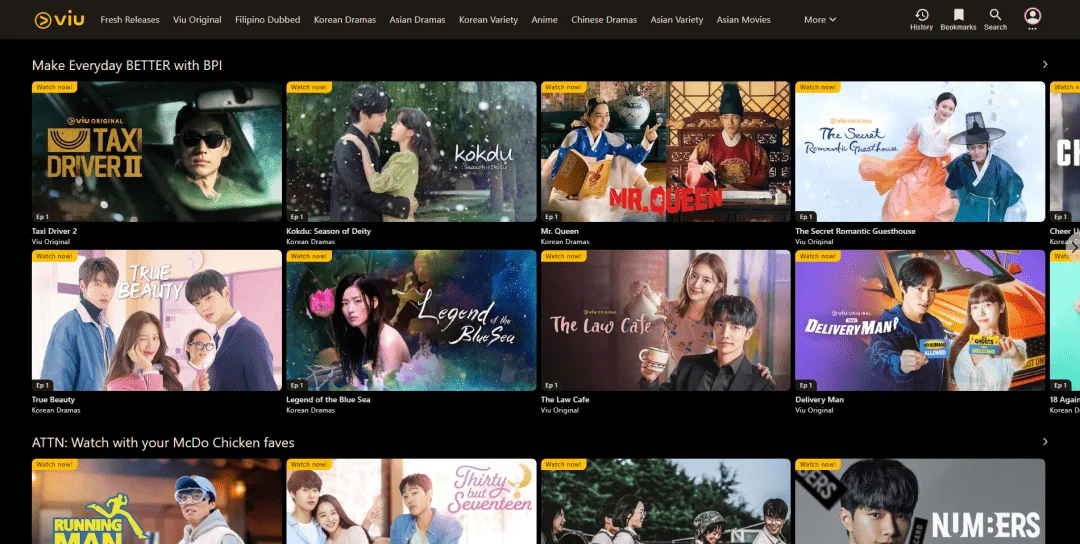1080x544 pixels.
Task: Open Korean Dramas category in navbar
Action: coord(345,20)
